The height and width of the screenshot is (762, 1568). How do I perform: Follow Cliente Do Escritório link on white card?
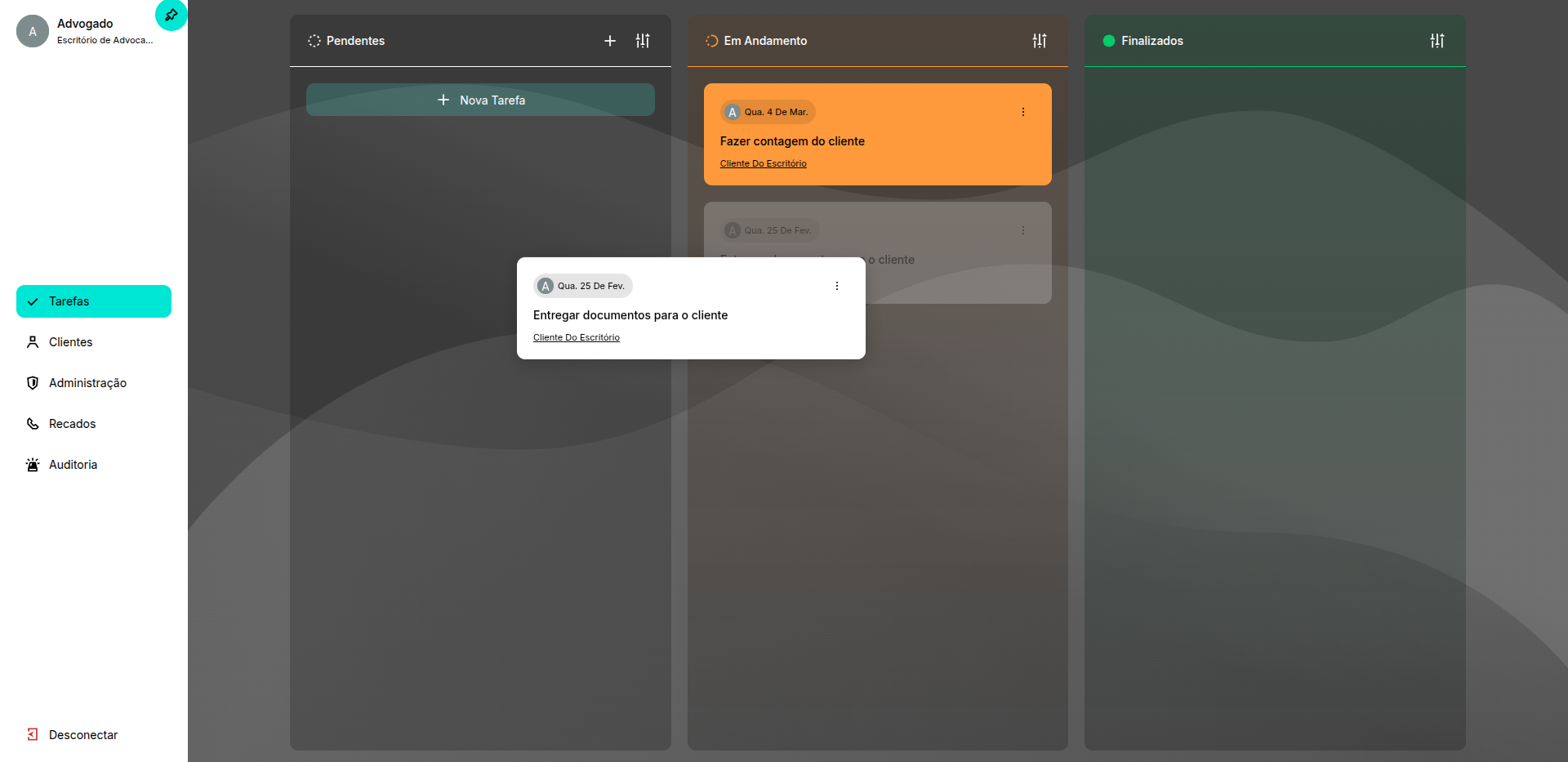click(576, 337)
